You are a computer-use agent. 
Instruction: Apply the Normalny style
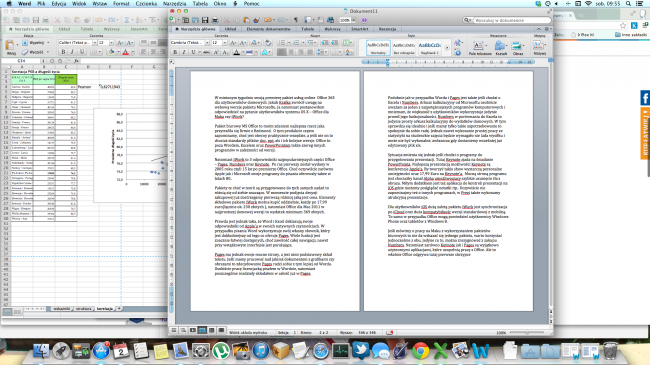378,48
